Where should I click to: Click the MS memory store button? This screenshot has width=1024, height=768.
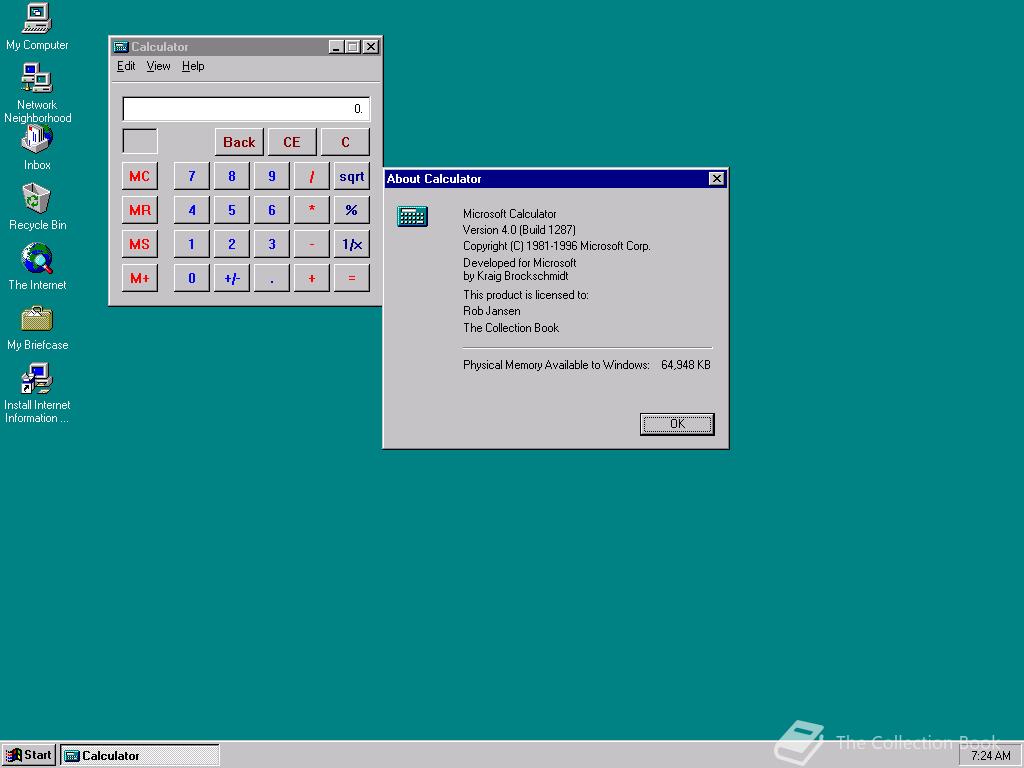(x=140, y=244)
